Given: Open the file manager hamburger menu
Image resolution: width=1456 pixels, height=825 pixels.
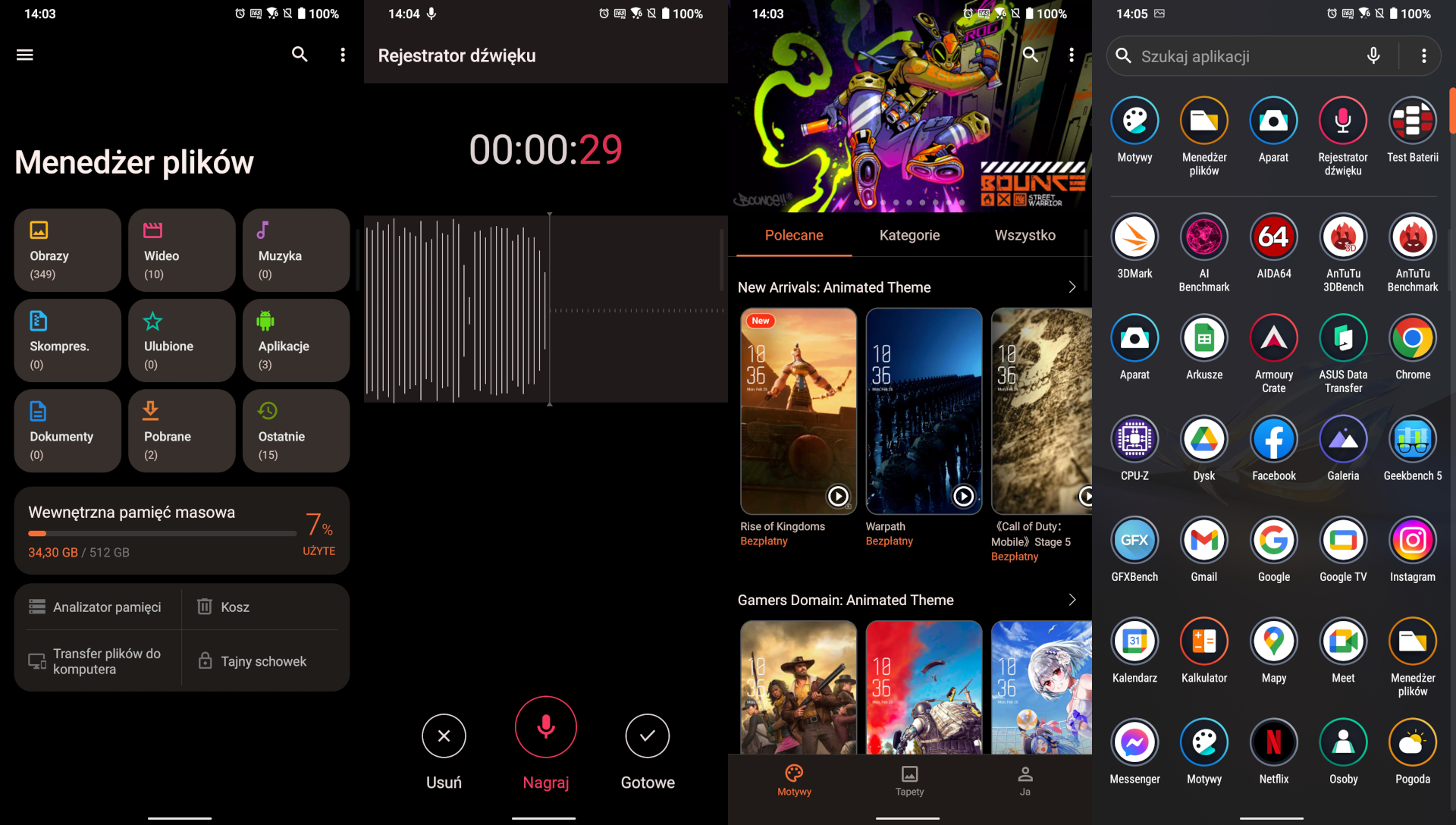Looking at the screenshot, I should [x=25, y=55].
